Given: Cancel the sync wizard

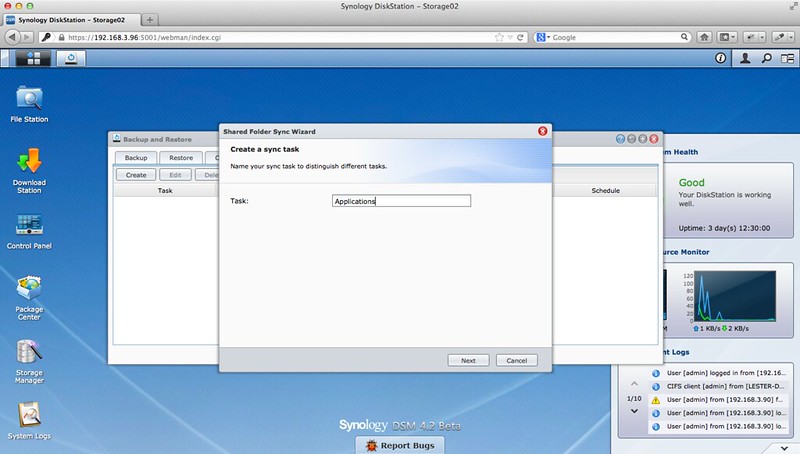Looking at the screenshot, I should tap(517, 360).
